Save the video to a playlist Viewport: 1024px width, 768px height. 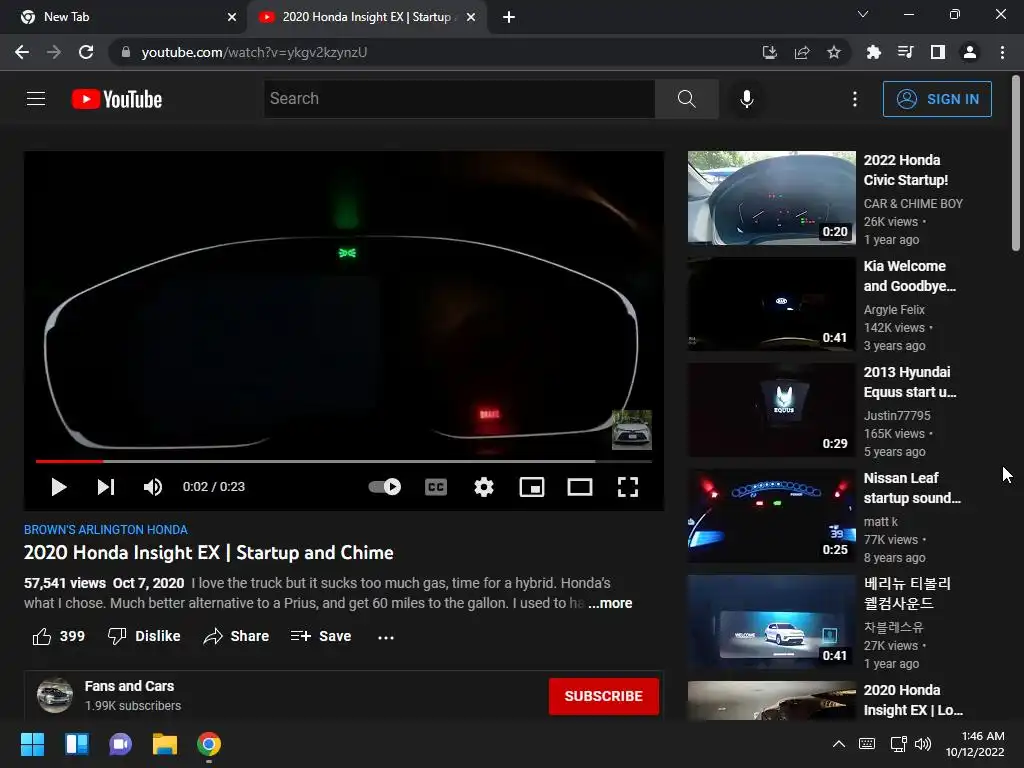point(321,637)
